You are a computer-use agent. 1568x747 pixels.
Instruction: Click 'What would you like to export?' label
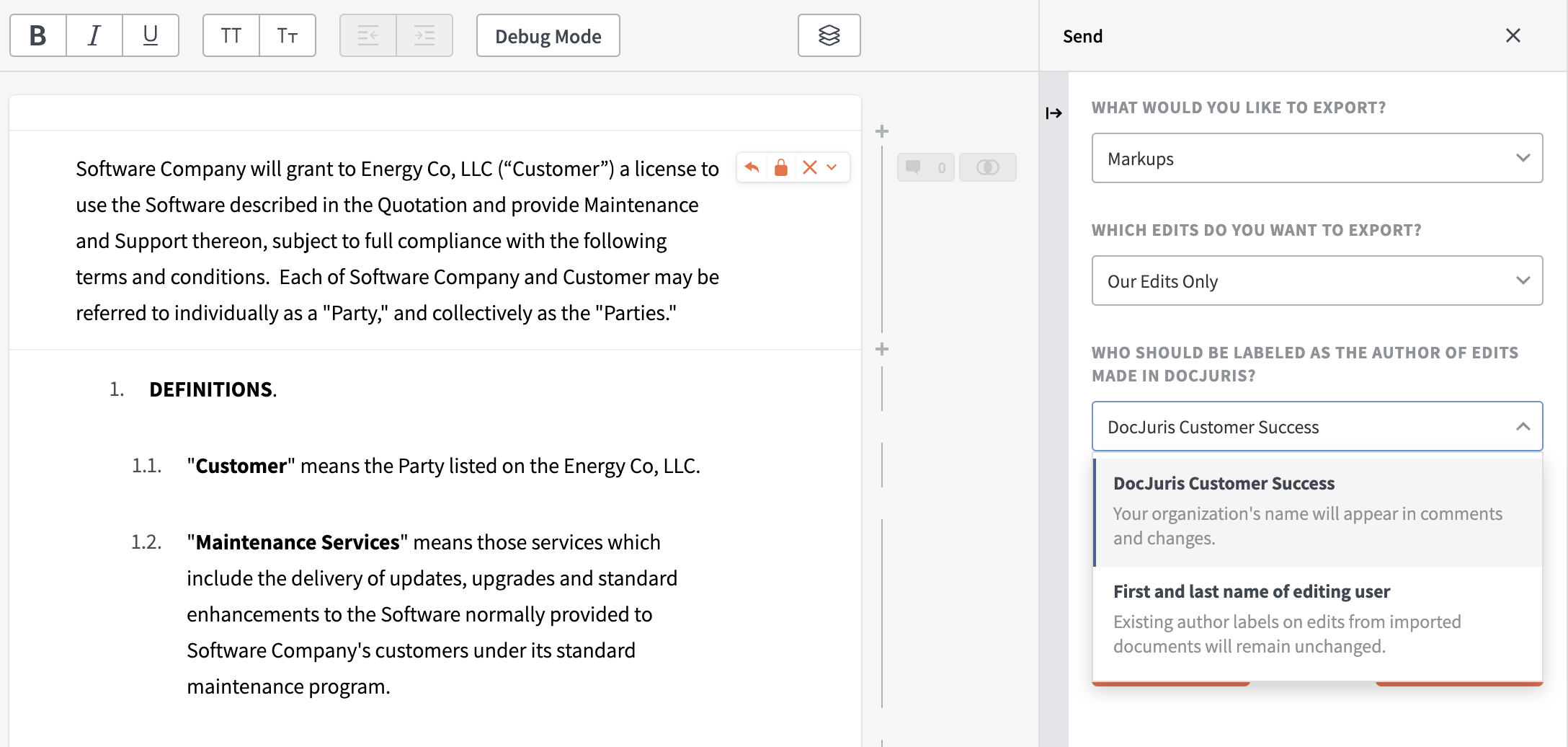click(1239, 107)
